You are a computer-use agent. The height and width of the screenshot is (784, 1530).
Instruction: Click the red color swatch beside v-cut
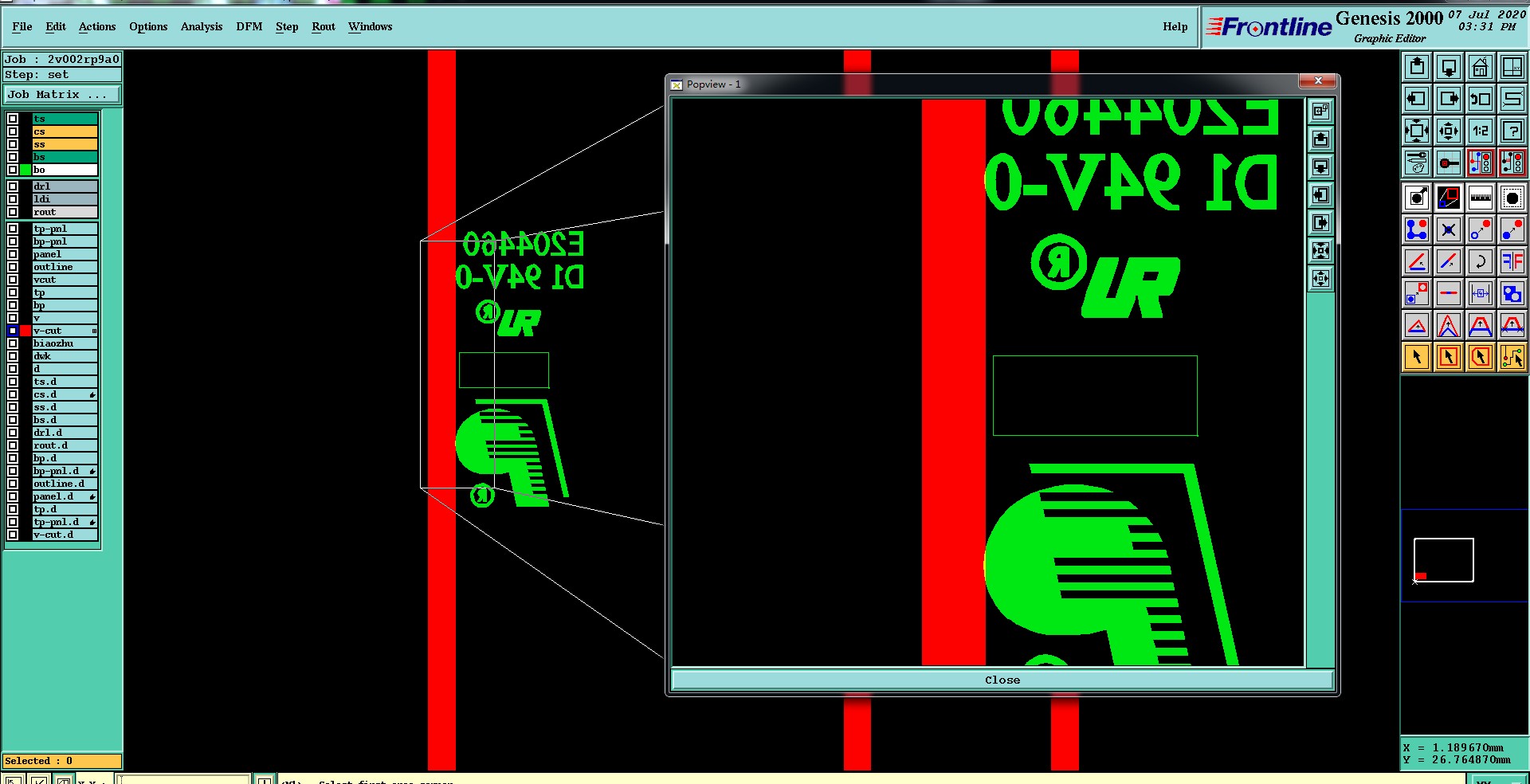click(x=25, y=331)
